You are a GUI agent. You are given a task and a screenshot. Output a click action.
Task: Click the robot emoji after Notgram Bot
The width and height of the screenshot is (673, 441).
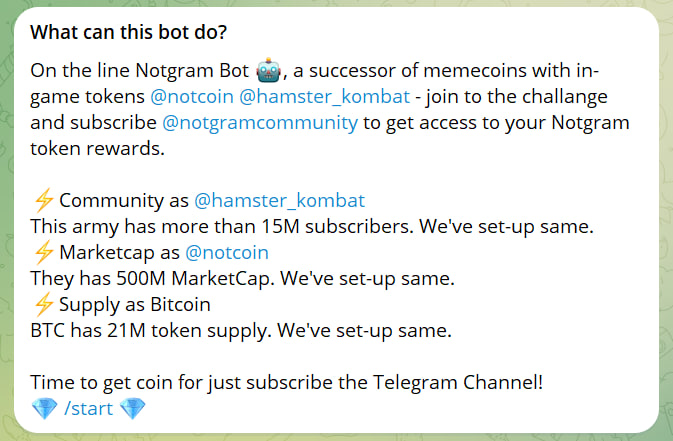[268, 71]
